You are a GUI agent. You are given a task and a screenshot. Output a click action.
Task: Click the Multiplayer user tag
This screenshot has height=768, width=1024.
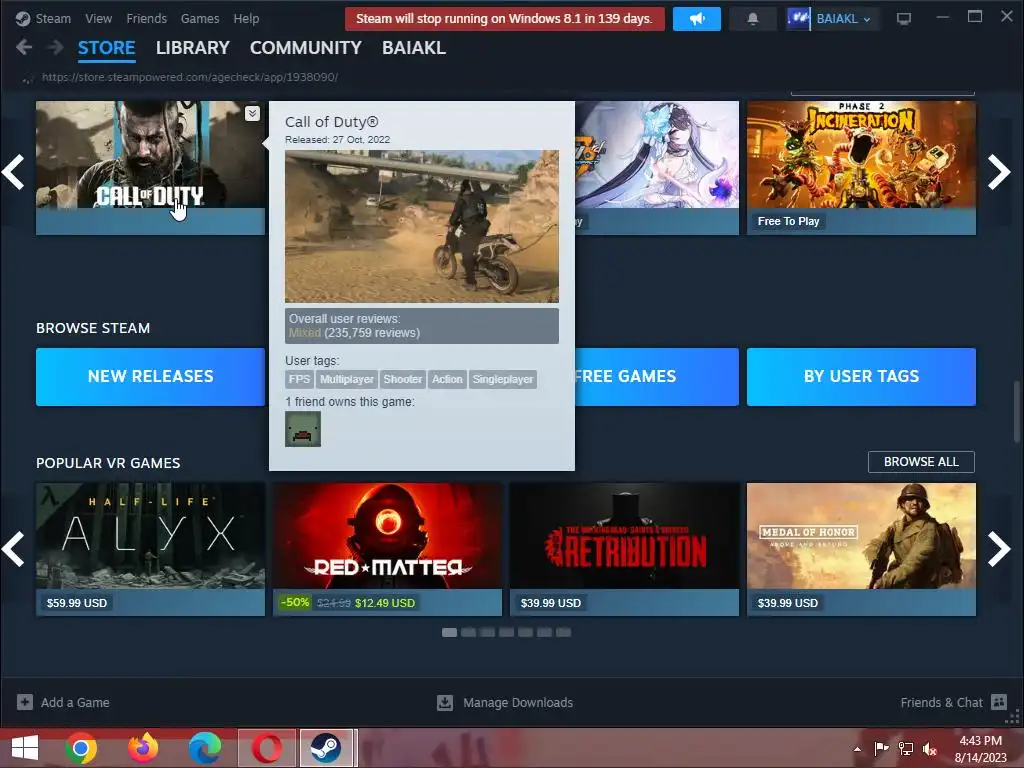coord(347,379)
